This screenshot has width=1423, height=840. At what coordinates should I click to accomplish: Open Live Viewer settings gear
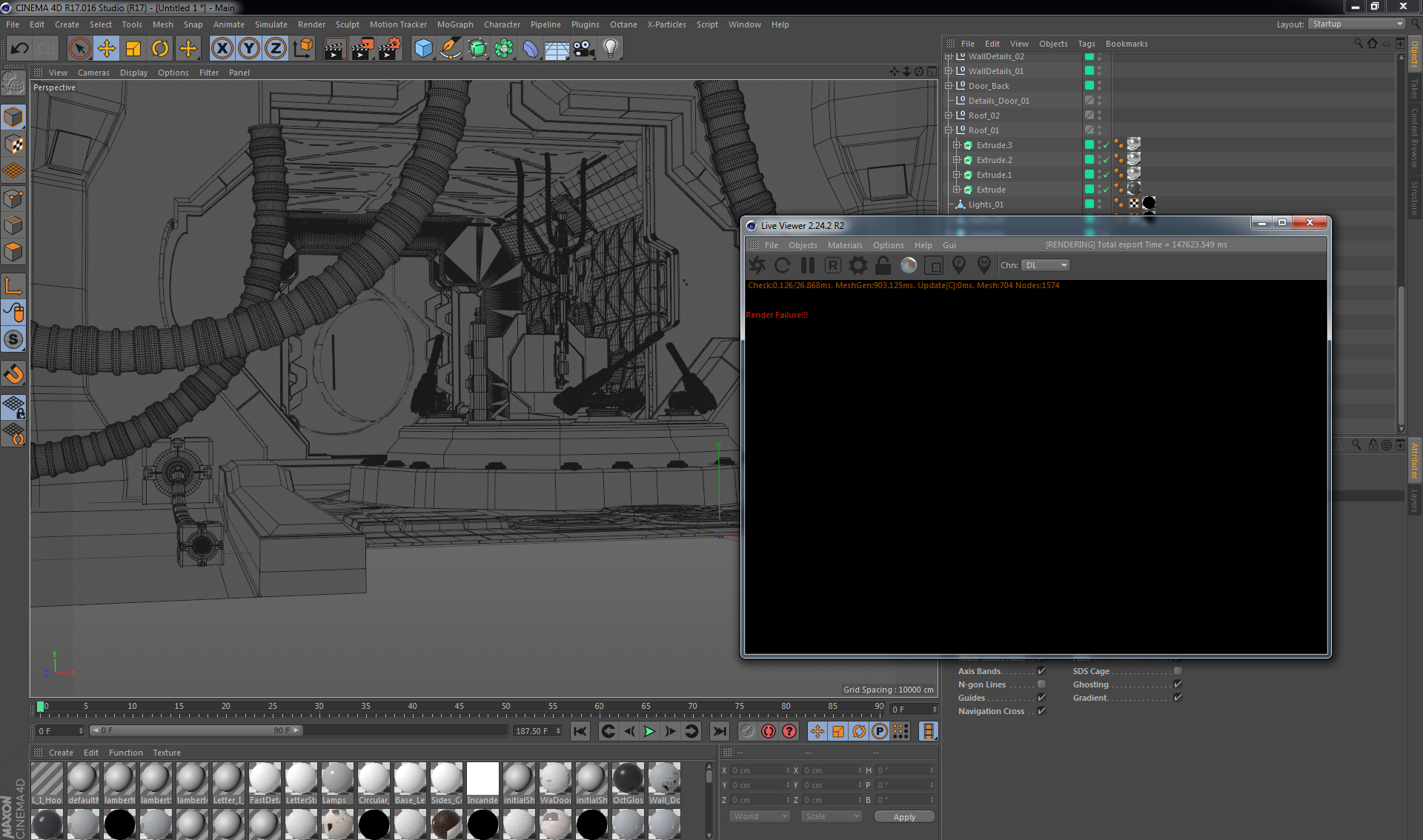pyautogui.click(x=858, y=265)
